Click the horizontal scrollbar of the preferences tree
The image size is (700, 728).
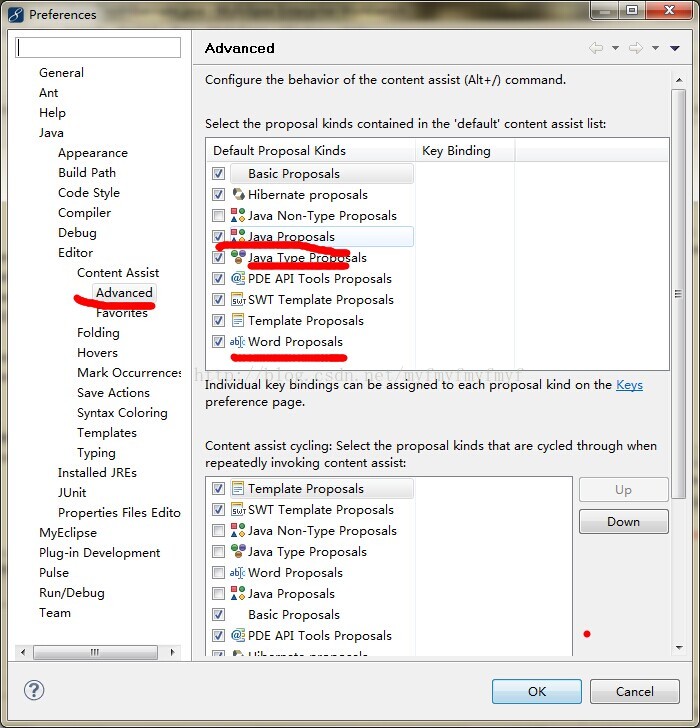click(x=97, y=652)
